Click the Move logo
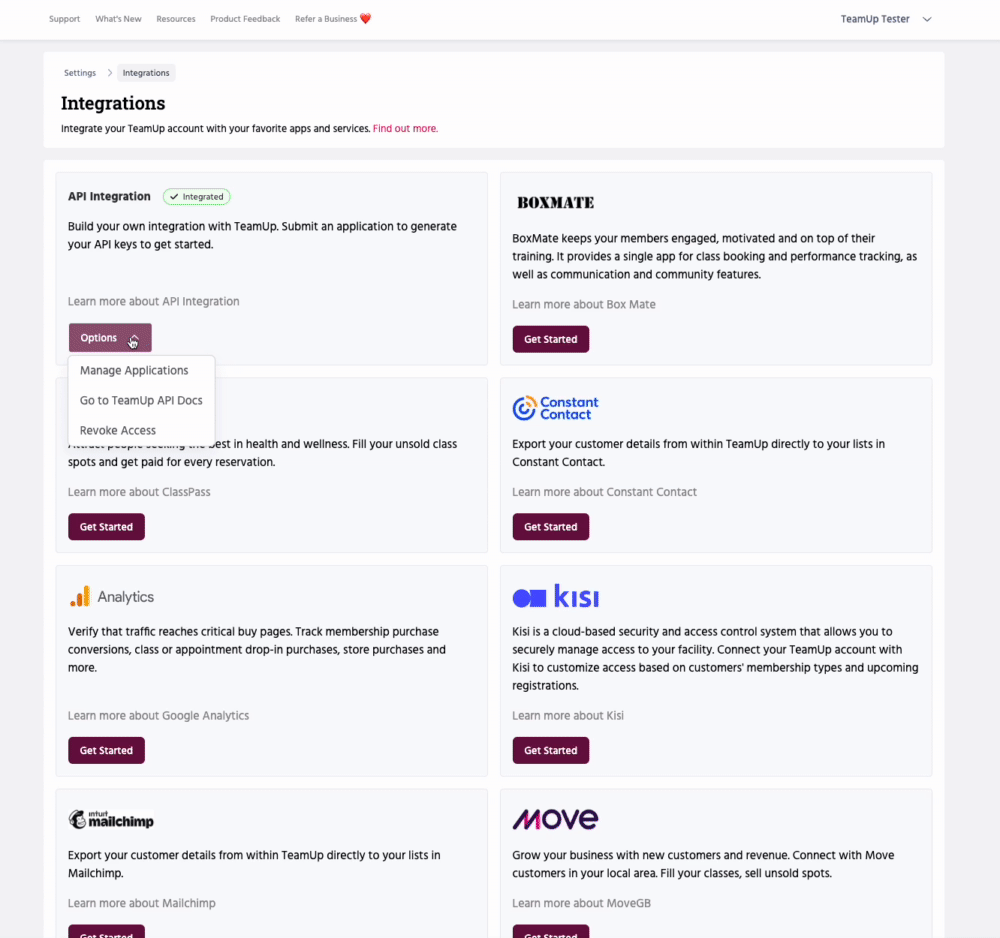 [x=555, y=820]
